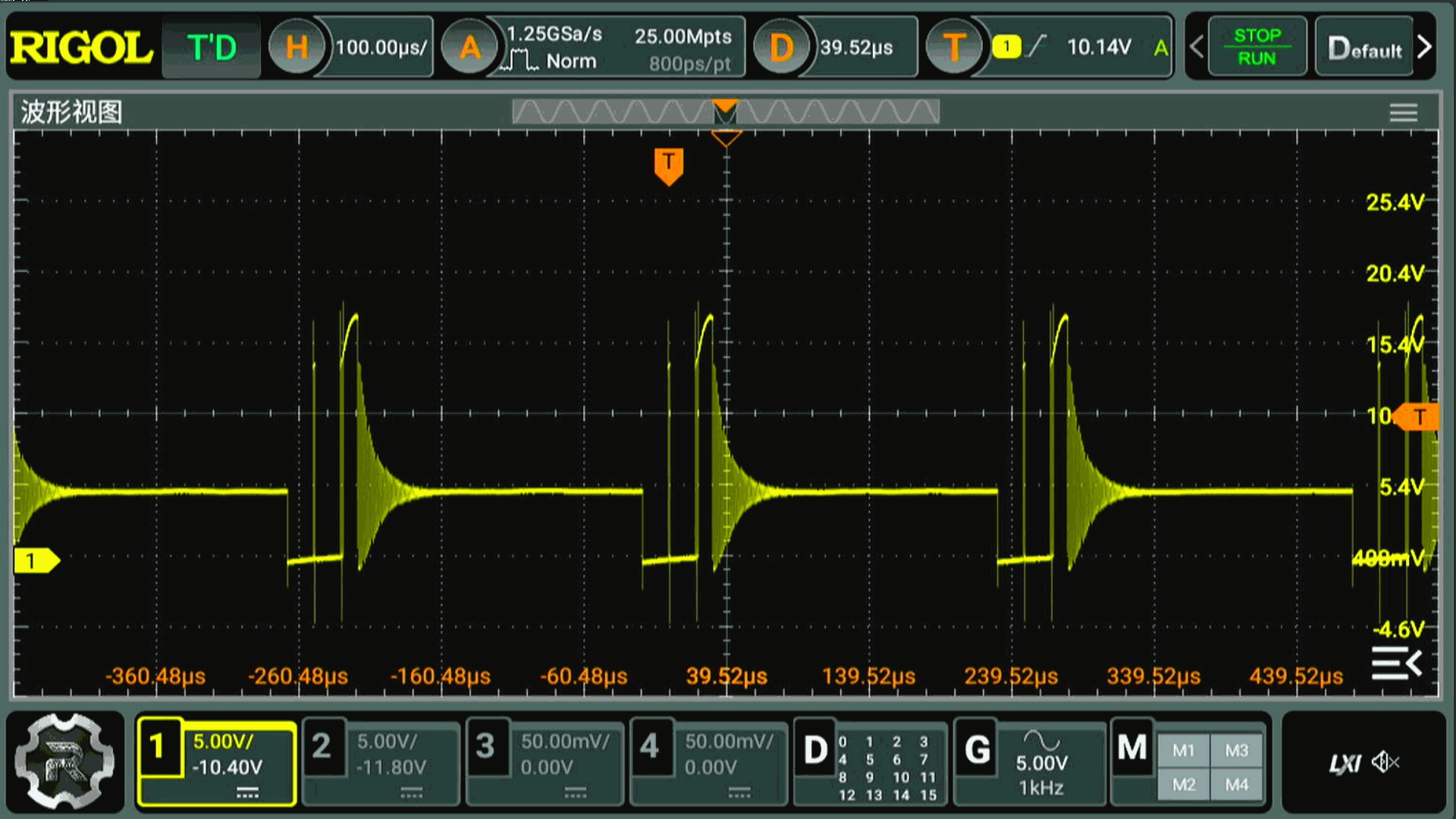Viewport: 1456px width, 819px height.
Task: Open the G signal generator settings
Action: pos(977,751)
